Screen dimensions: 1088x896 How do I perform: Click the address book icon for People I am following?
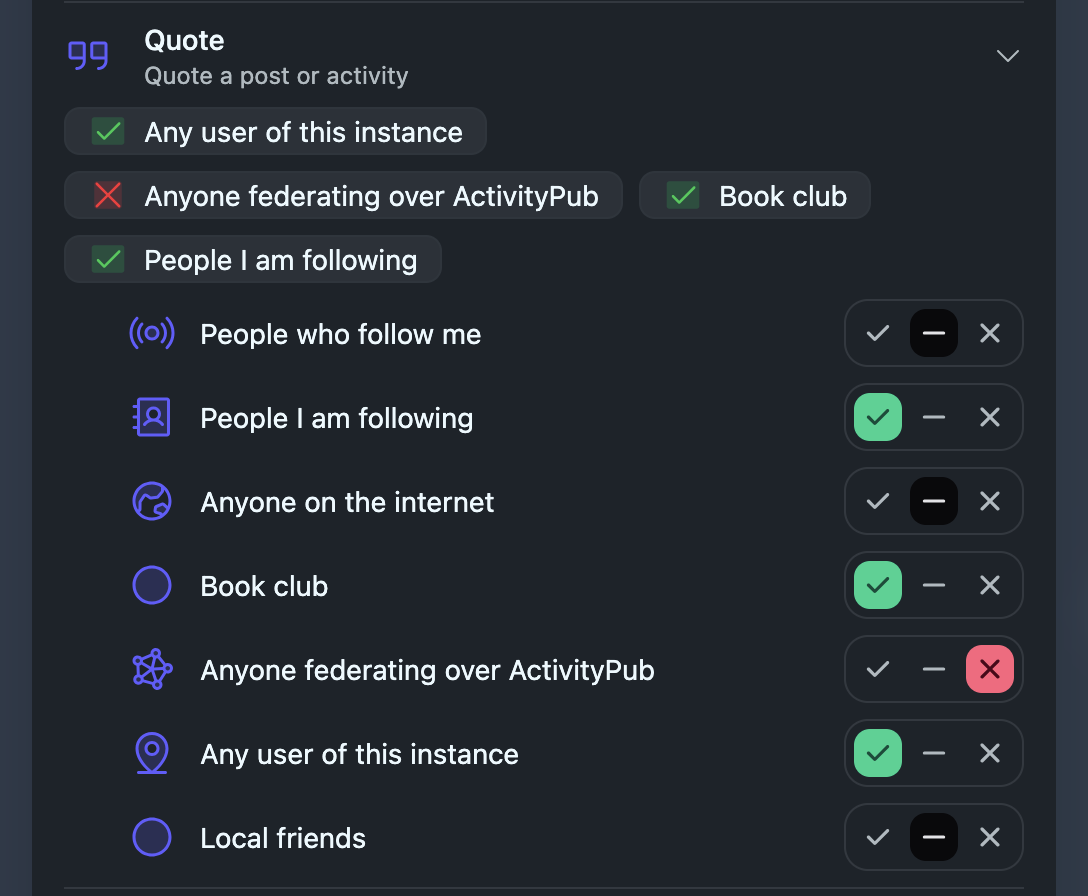pyautogui.click(x=152, y=418)
